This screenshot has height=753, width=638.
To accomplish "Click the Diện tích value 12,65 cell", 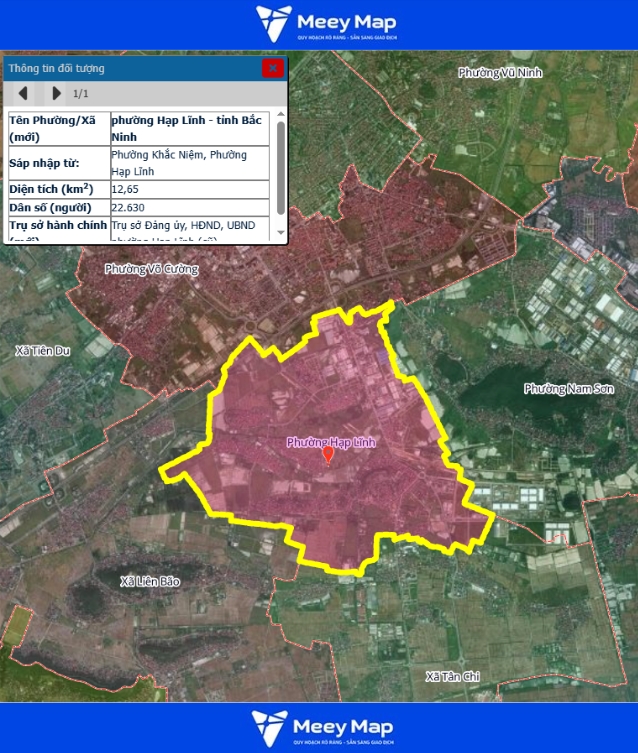I will coord(189,188).
